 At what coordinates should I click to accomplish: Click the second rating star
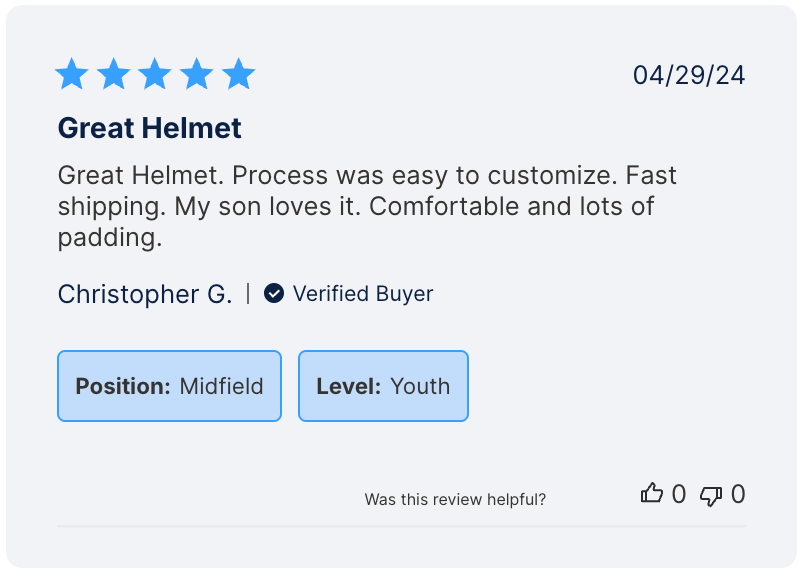pos(114,74)
